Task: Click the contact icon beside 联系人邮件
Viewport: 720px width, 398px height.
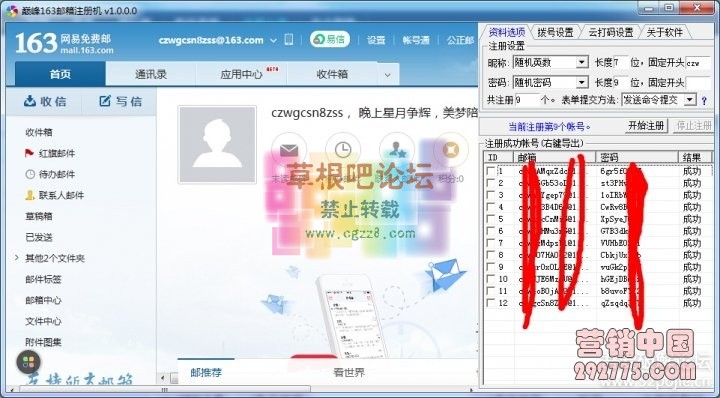Action: (30, 195)
